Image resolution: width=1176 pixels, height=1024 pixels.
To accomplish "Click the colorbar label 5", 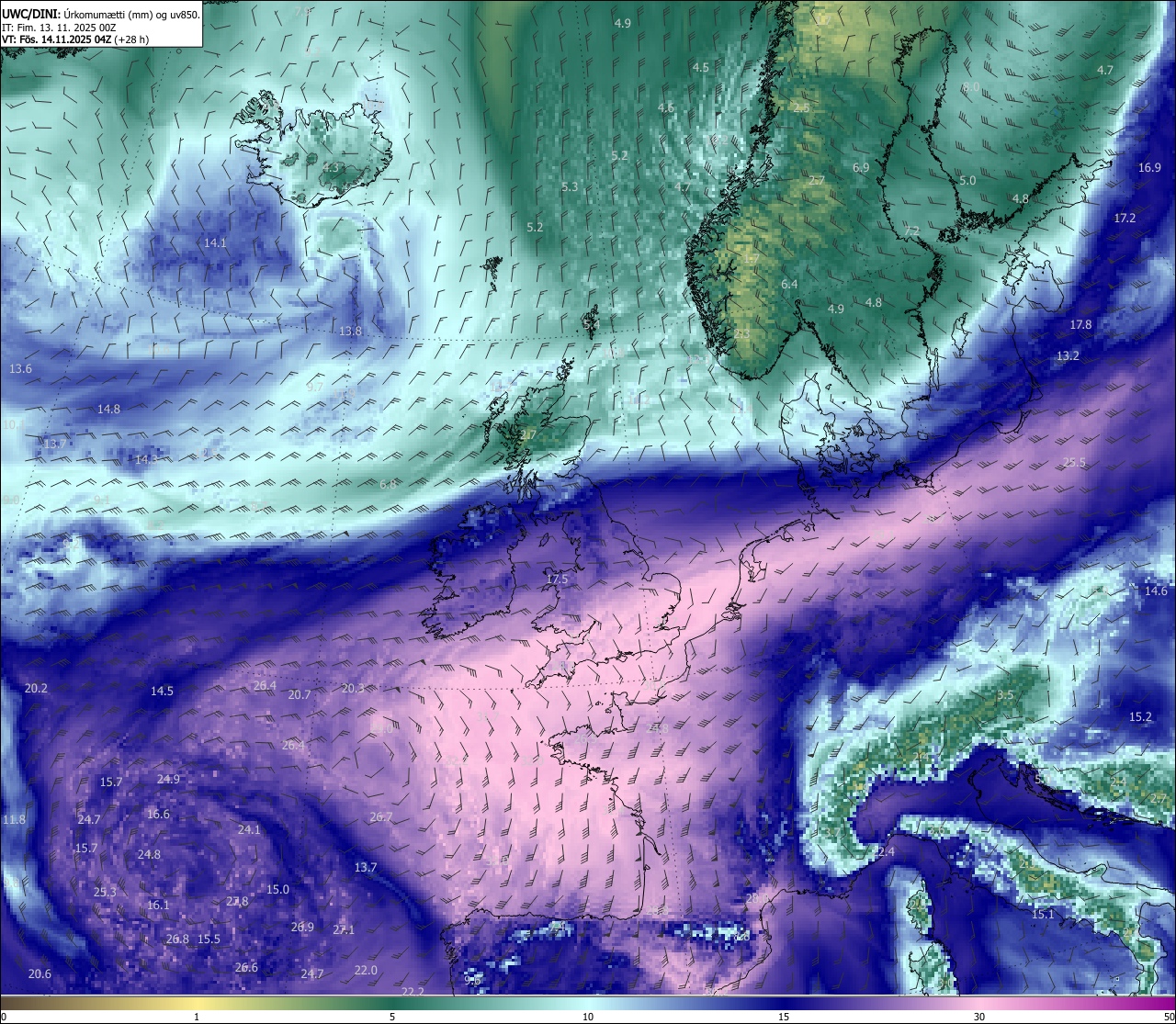I will pyautogui.click(x=392, y=1017).
